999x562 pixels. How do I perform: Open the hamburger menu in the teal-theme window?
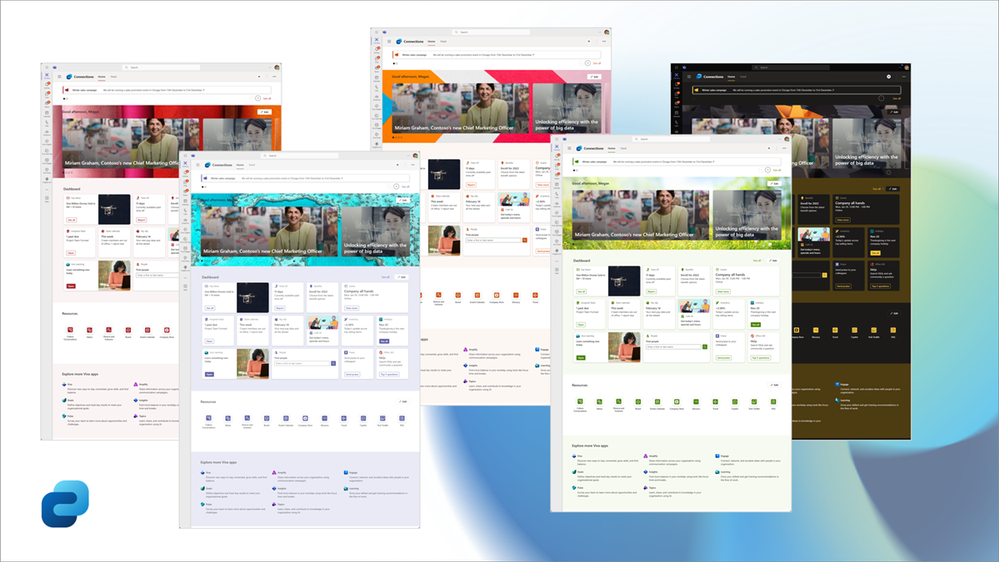(198, 165)
